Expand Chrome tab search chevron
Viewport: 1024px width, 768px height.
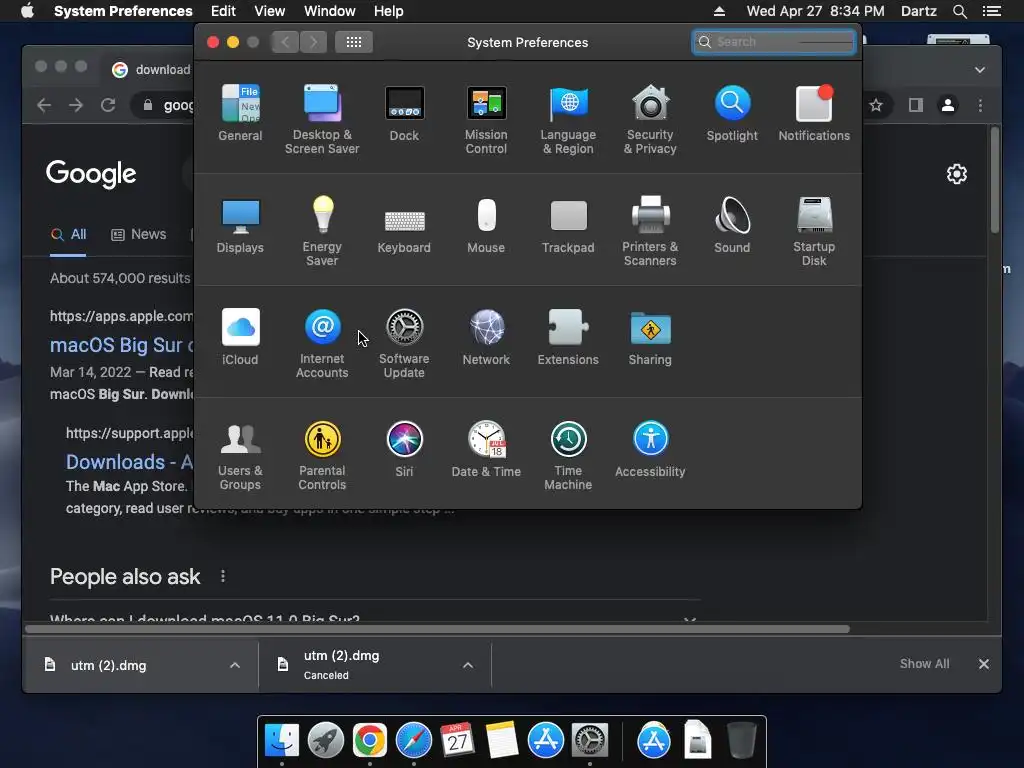pos(980,70)
